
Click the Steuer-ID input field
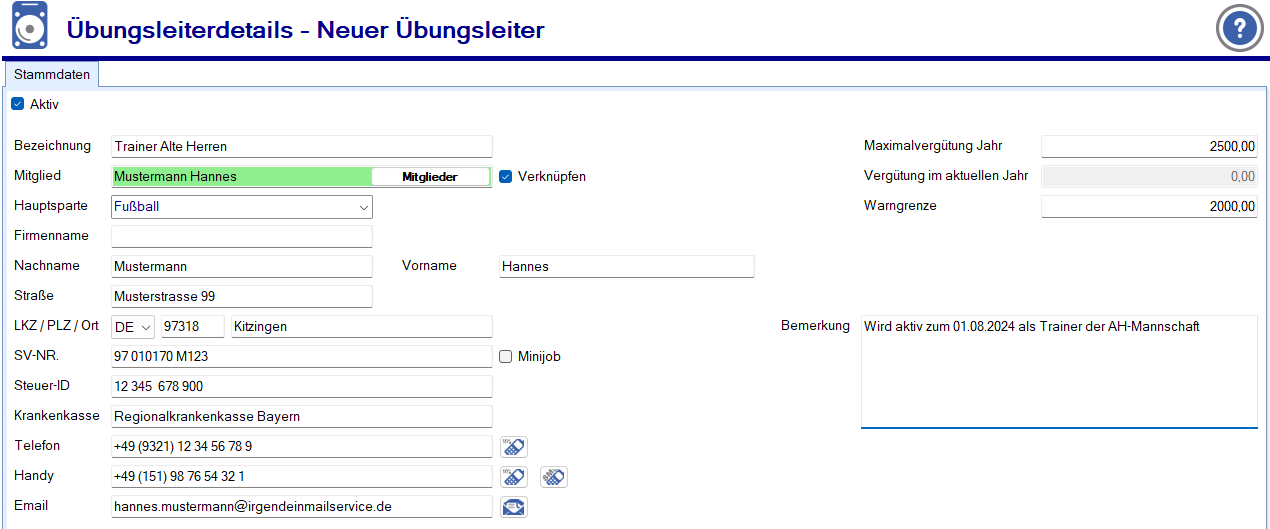302,387
